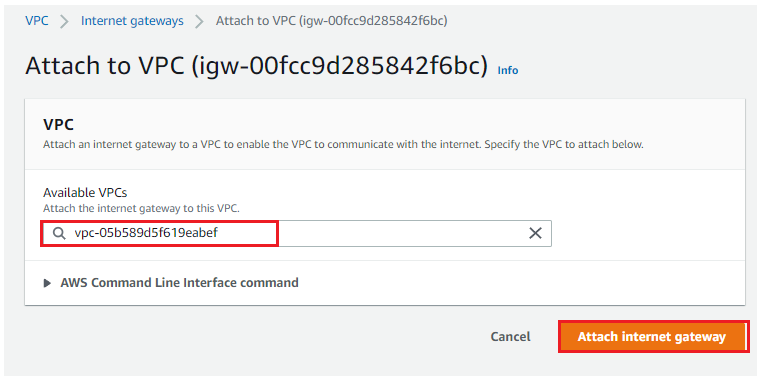Click the helper text Attach the internet gateway to this VPC
The height and width of the screenshot is (376, 764).
pyautogui.click(x=141, y=208)
